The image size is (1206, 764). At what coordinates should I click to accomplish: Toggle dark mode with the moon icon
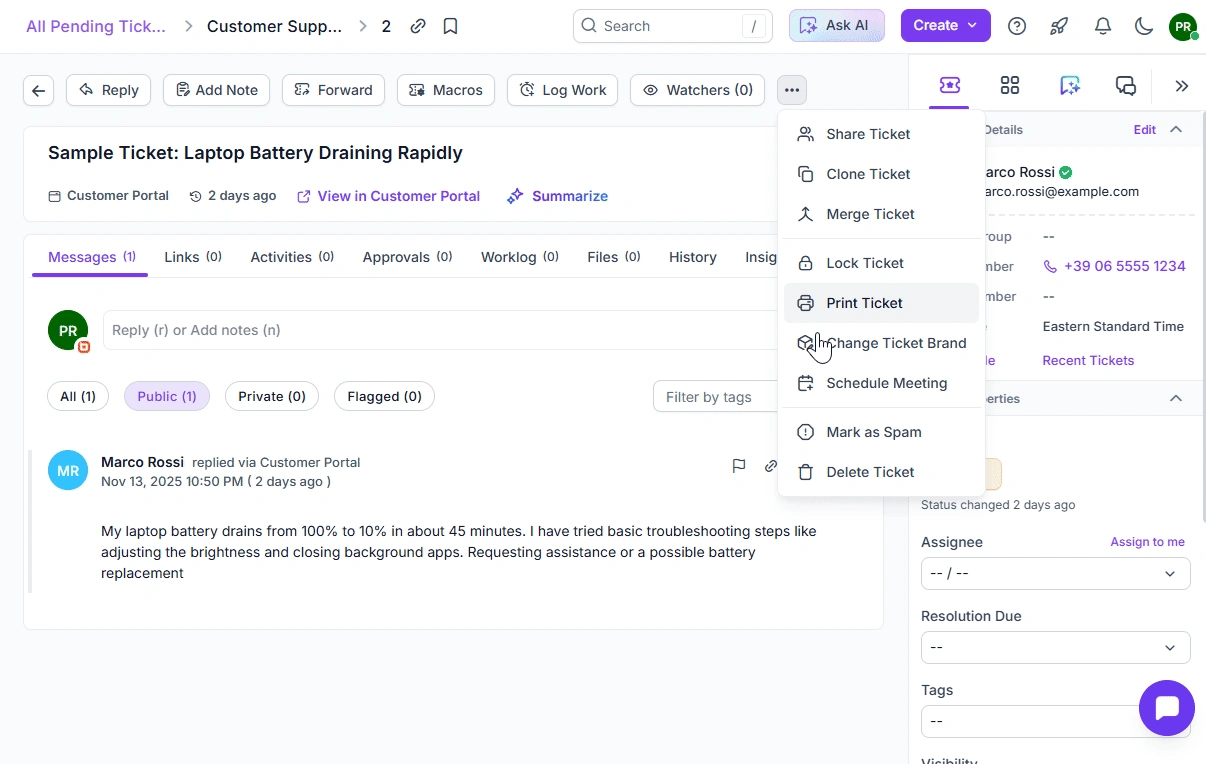[x=1144, y=26]
